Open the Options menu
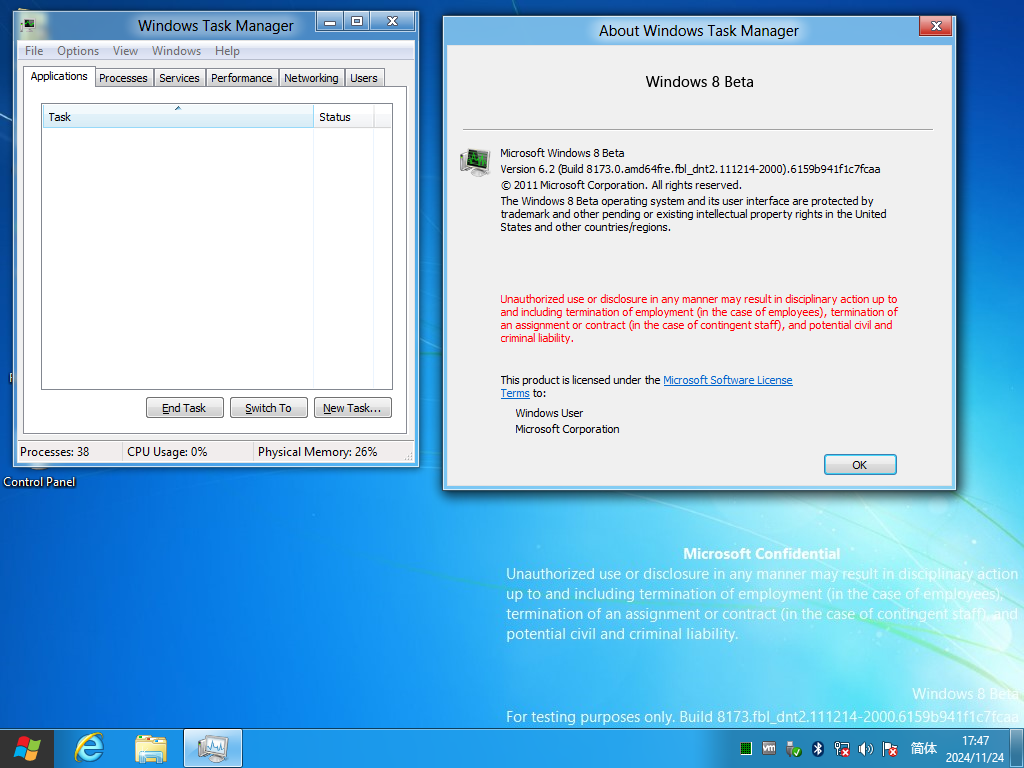Viewport: 1024px width, 768px height. 78,51
